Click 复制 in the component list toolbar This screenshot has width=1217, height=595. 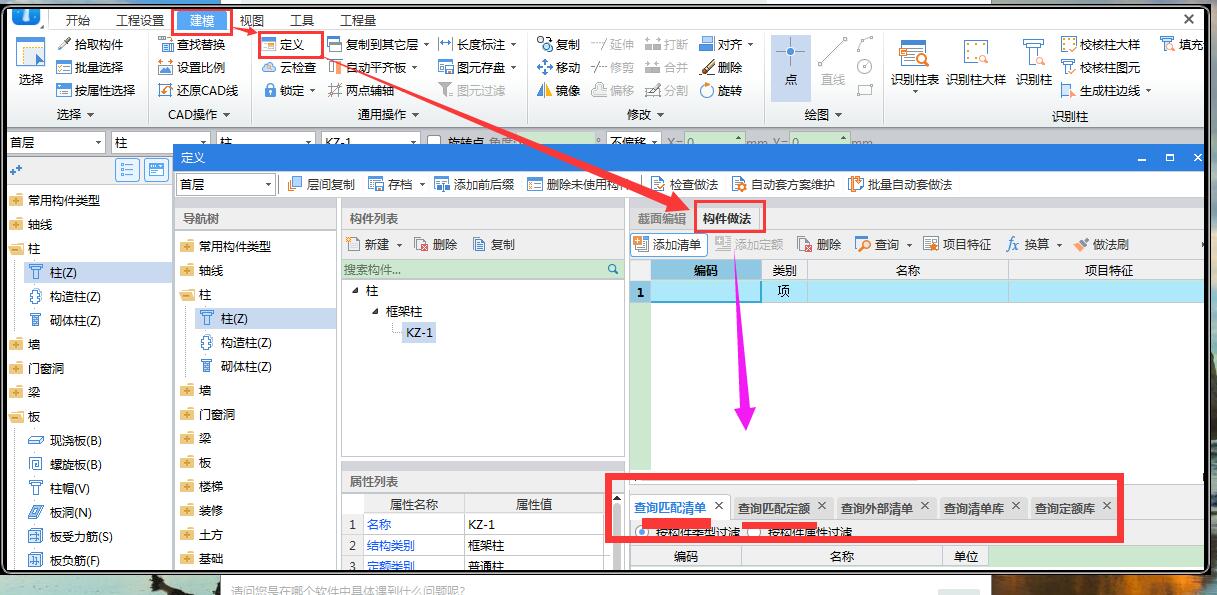(494, 245)
